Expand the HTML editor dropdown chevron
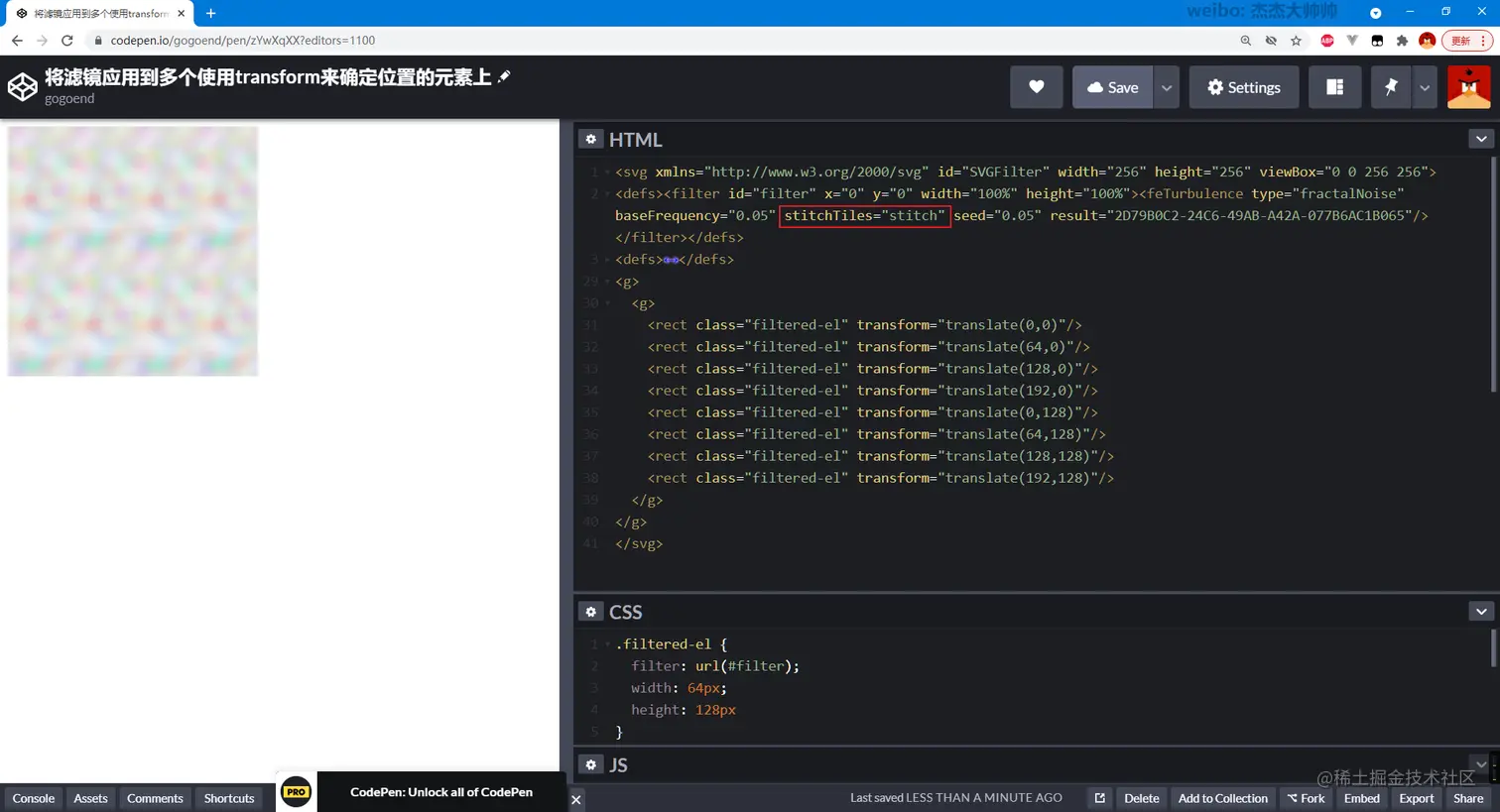Image resolution: width=1500 pixels, height=812 pixels. 1481,139
